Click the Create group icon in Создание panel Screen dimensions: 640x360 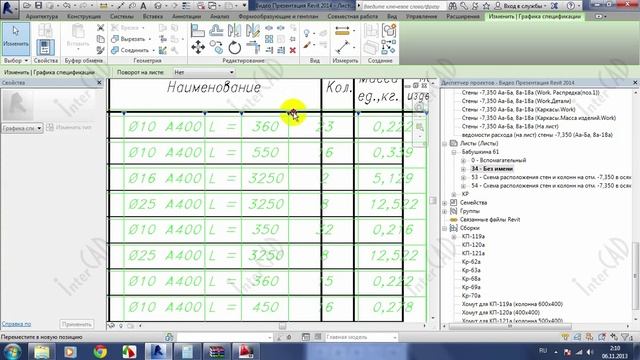(x=389, y=31)
